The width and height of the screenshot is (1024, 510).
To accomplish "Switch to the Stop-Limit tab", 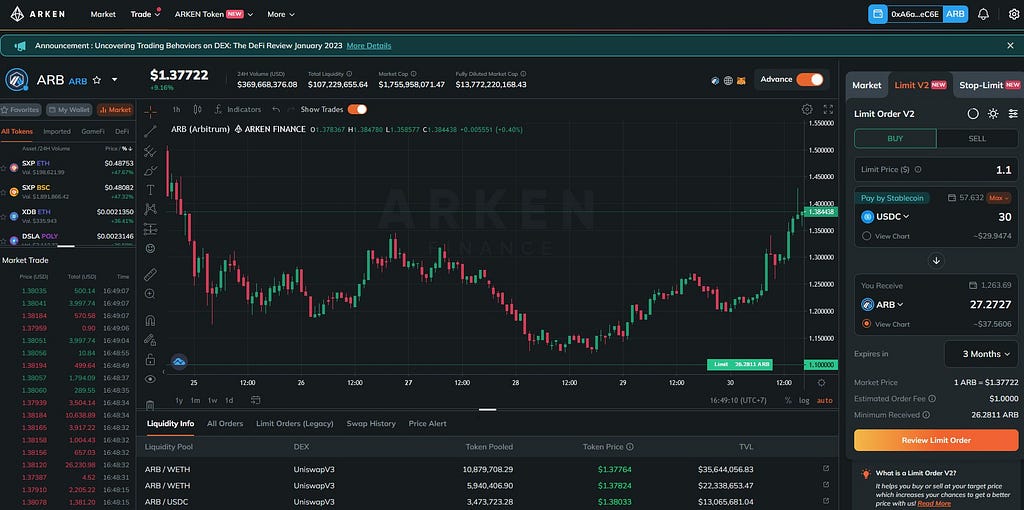I will (x=989, y=85).
